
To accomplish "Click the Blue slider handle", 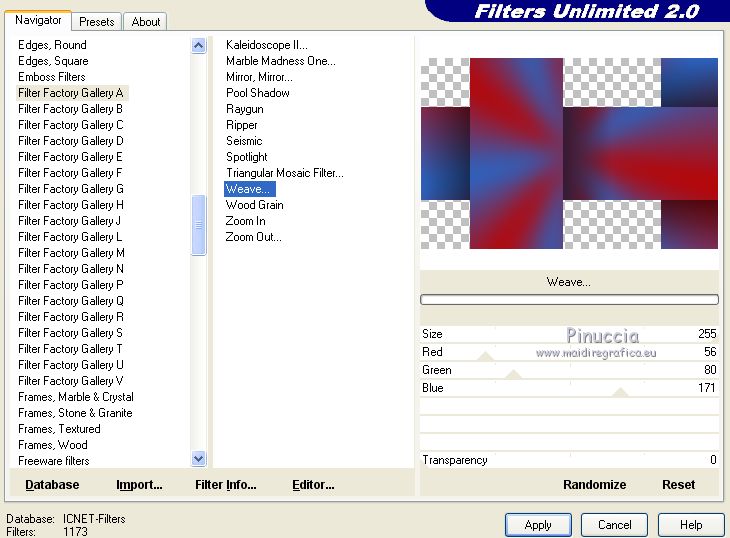I will click(620, 392).
